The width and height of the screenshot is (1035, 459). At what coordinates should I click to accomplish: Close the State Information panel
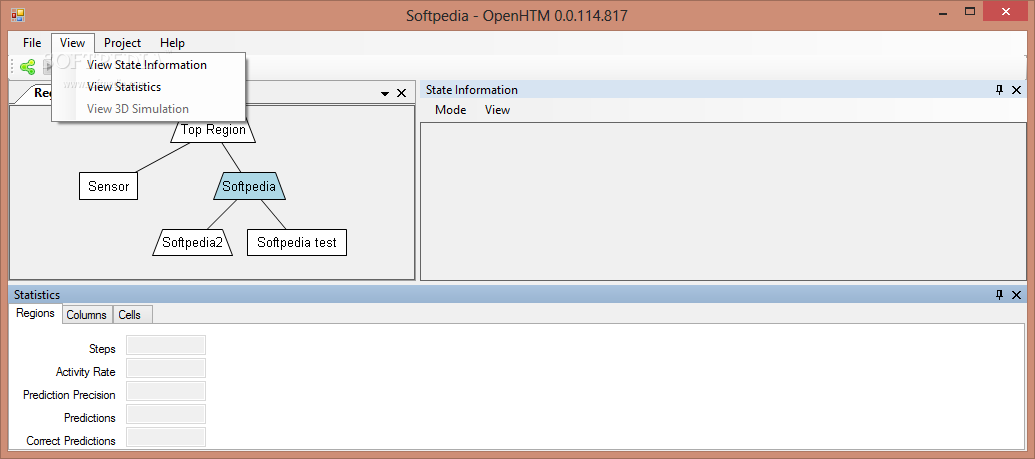1017,90
